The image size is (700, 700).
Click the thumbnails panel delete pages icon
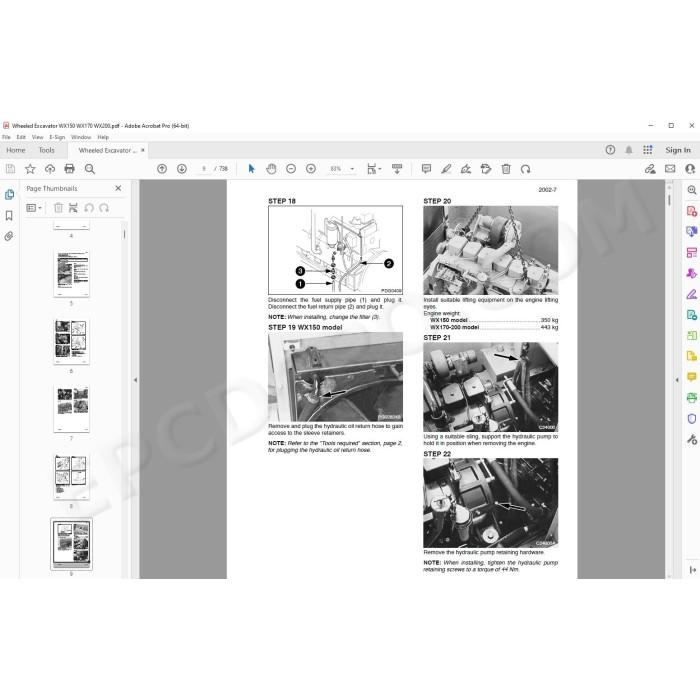(x=58, y=208)
